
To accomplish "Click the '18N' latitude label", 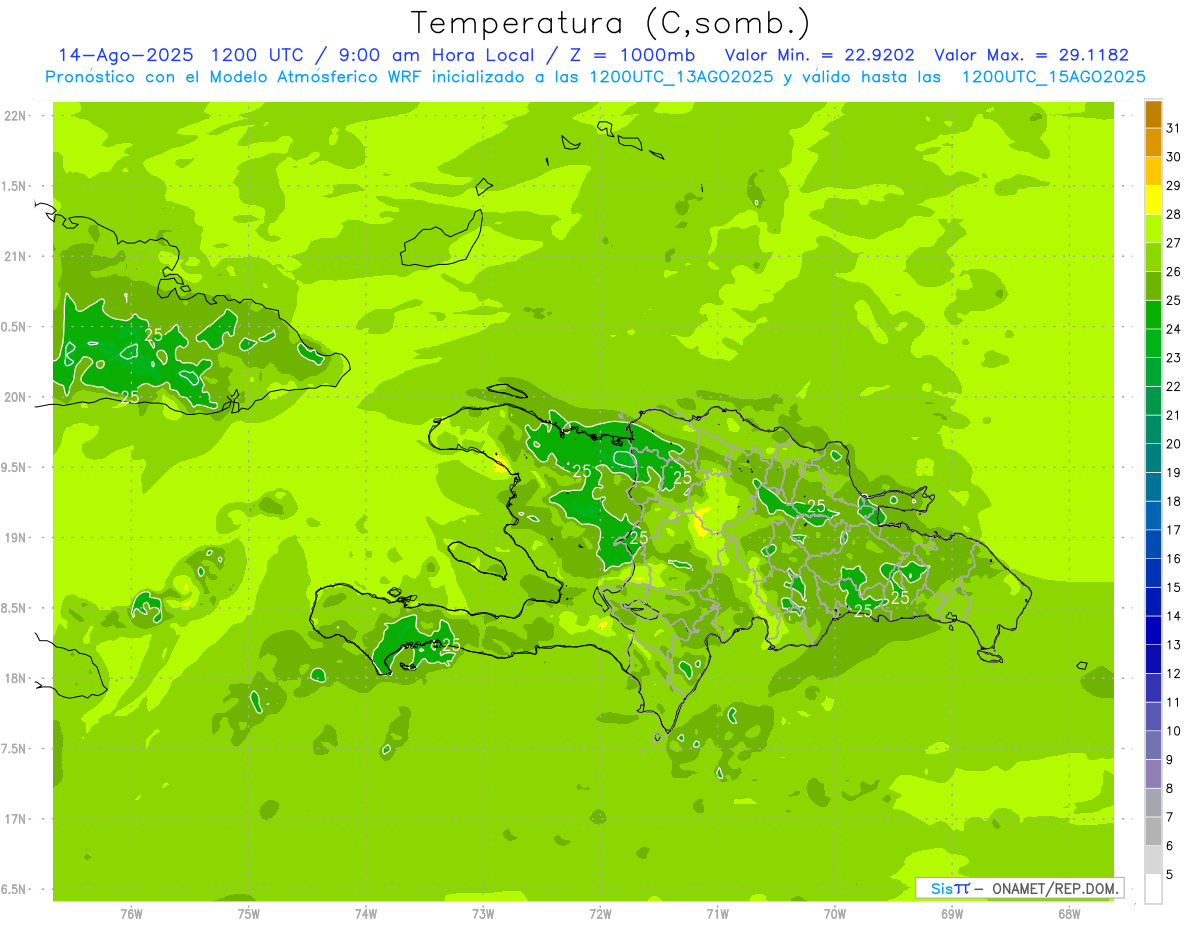I will pos(16,678).
